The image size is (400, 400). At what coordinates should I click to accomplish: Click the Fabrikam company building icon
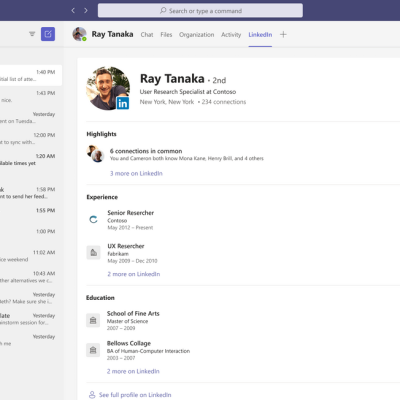(x=93, y=253)
